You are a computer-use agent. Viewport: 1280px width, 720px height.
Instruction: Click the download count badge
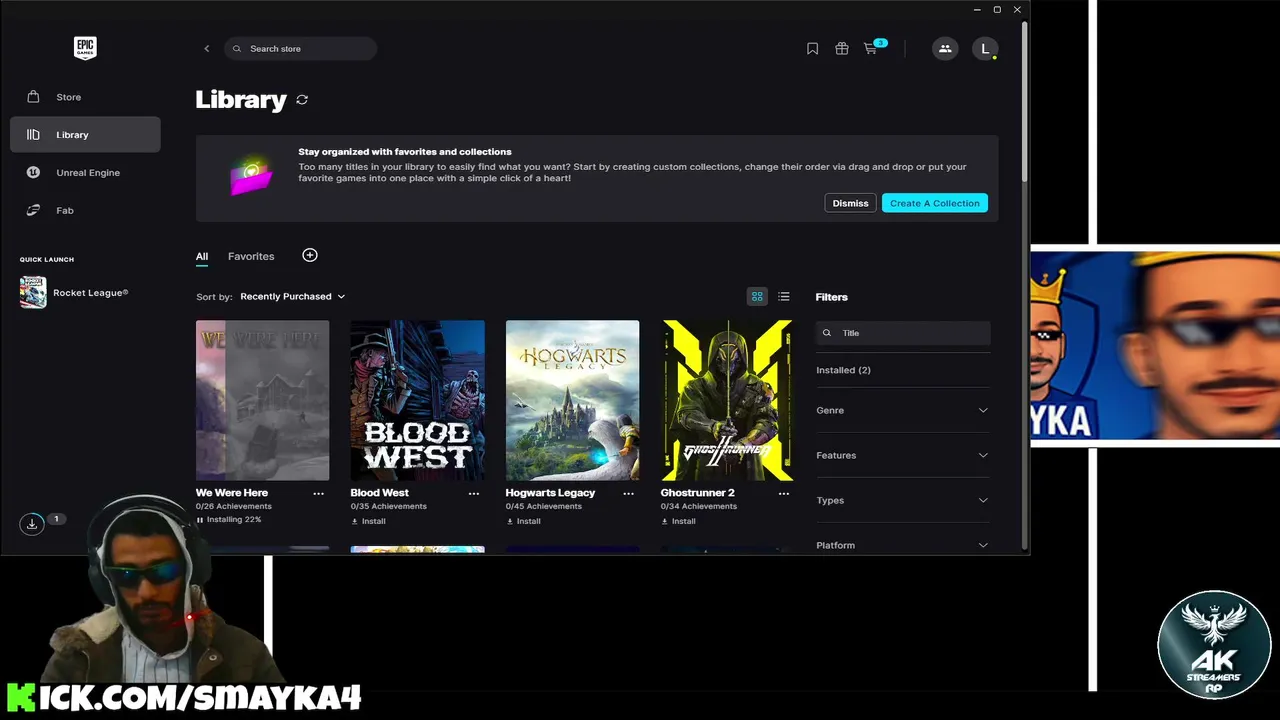[x=56, y=519]
